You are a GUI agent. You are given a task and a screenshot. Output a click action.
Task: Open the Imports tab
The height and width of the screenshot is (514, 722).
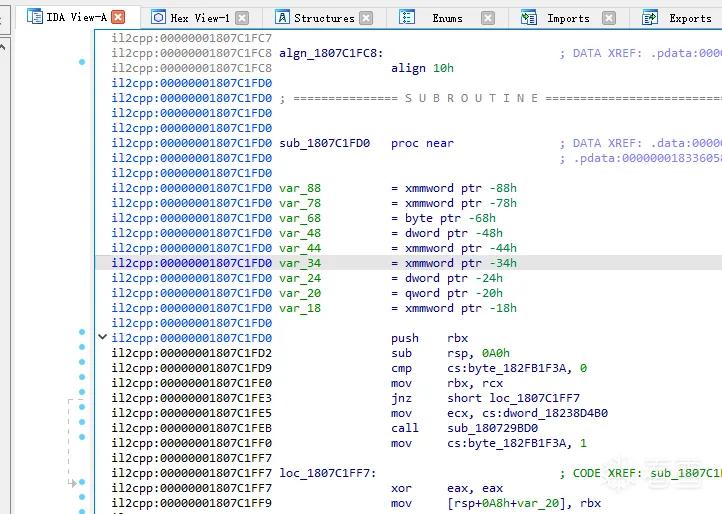(568, 18)
